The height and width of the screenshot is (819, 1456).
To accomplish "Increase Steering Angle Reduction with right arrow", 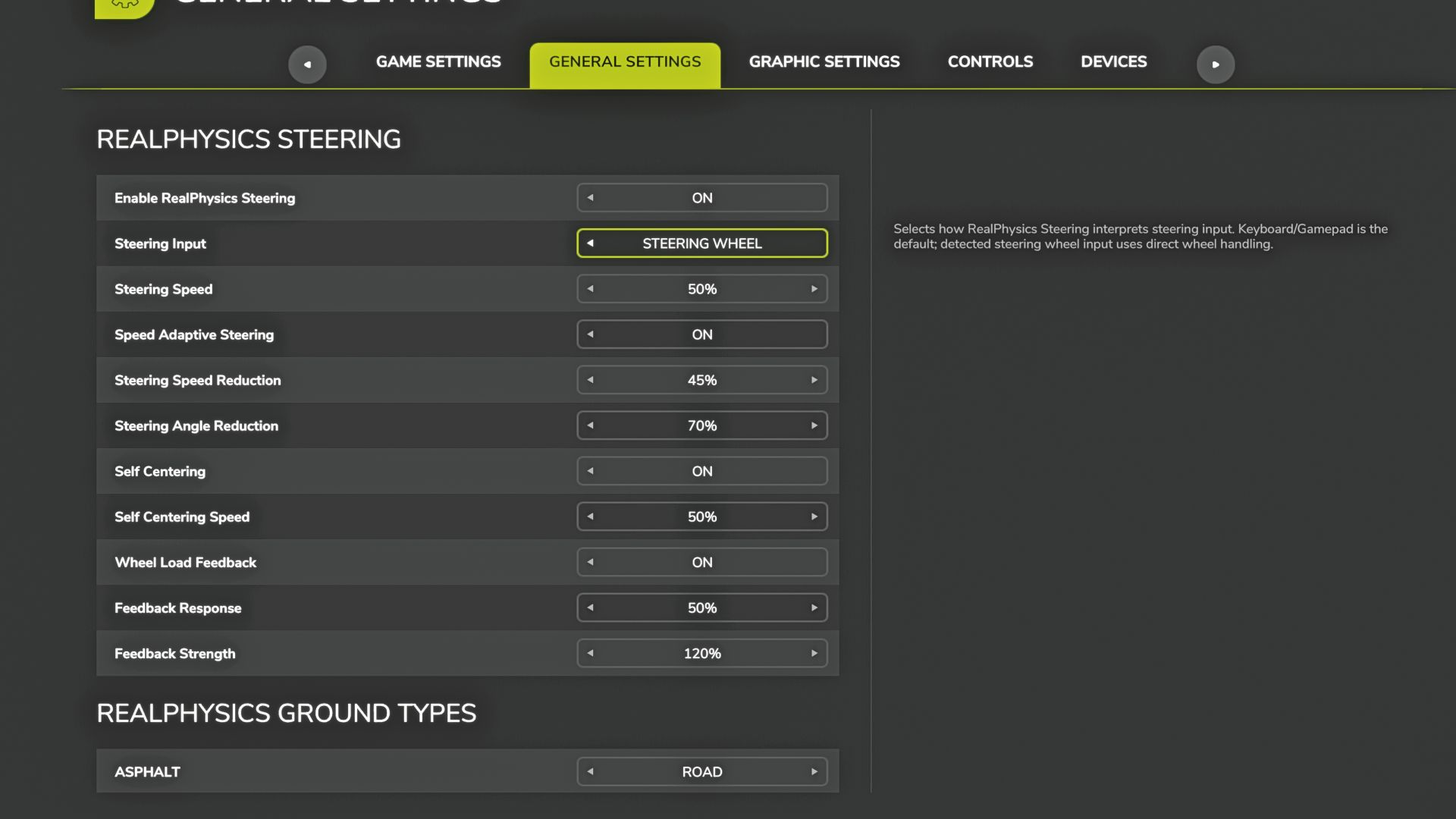I will tap(814, 425).
